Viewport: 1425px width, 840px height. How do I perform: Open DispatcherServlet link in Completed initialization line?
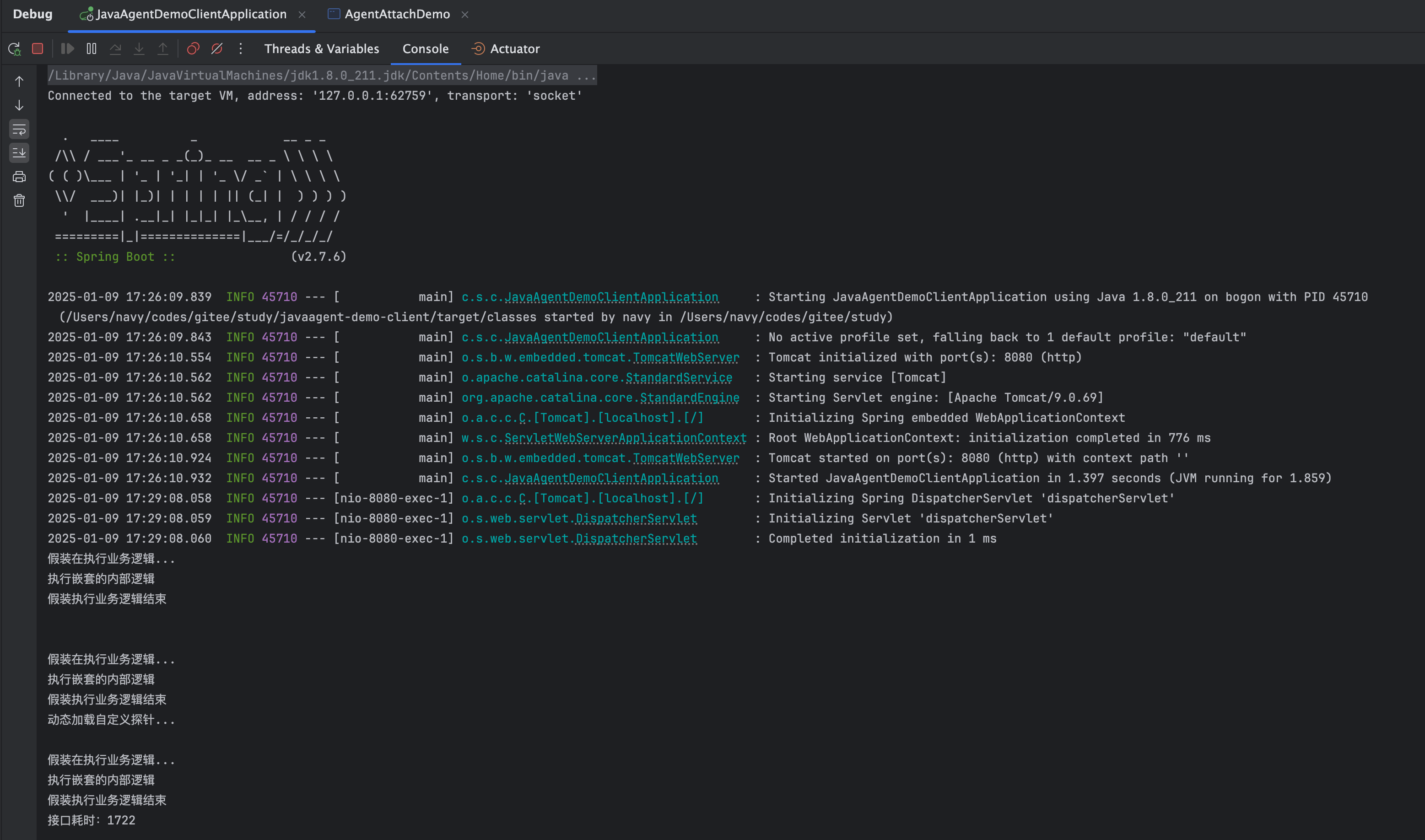[x=636, y=538]
